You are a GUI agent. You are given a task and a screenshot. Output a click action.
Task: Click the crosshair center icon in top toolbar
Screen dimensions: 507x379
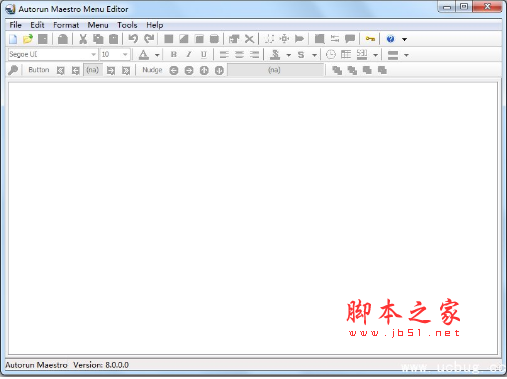pyautogui.click(x=284, y=39)
